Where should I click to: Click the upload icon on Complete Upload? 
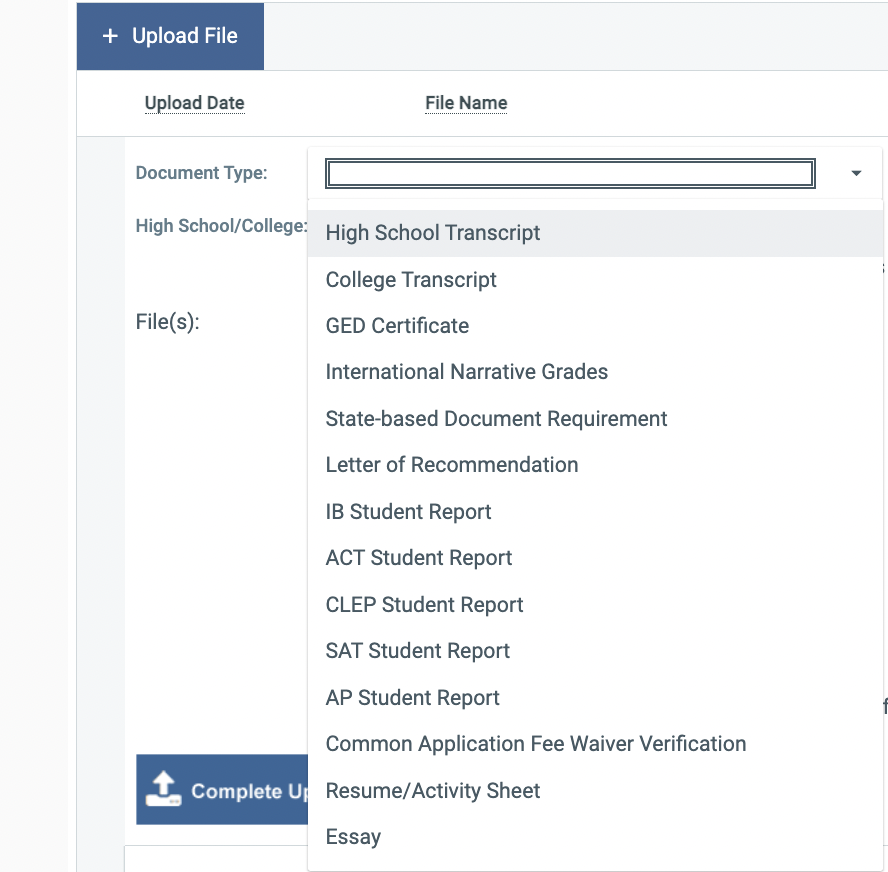tap(163, 789)
